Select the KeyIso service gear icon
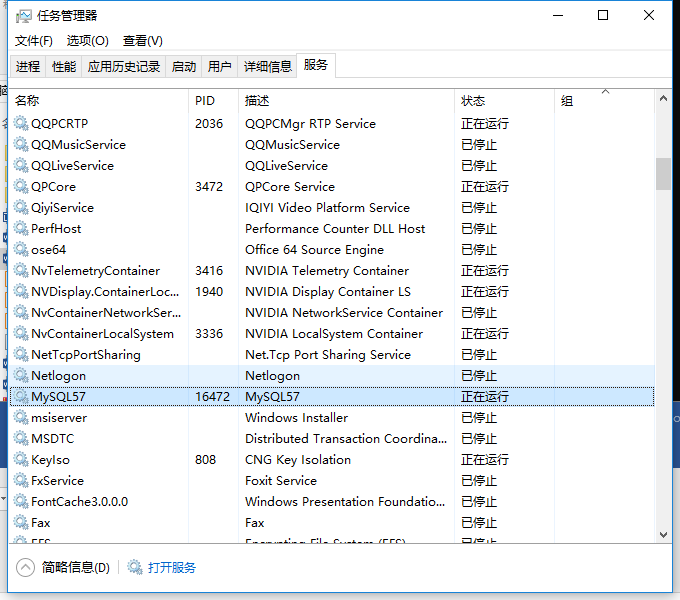The image size is (680, 600). [x=21, y=460]
